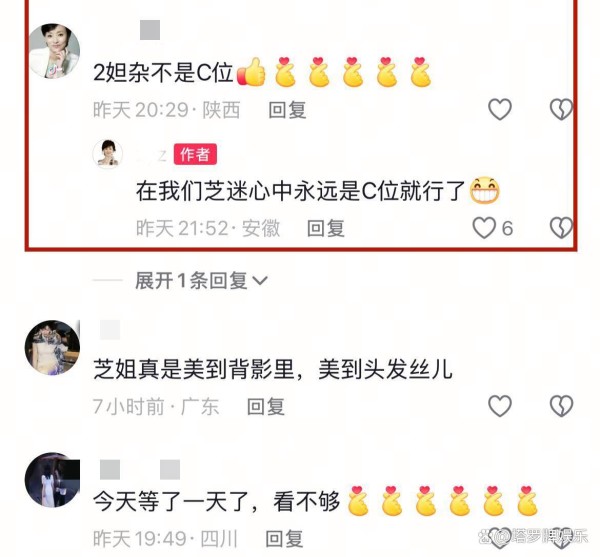The image size is (600, 557).
Task: Tap the red 作者 author badge
Action: pyautogui.click(x=195, y=155)
